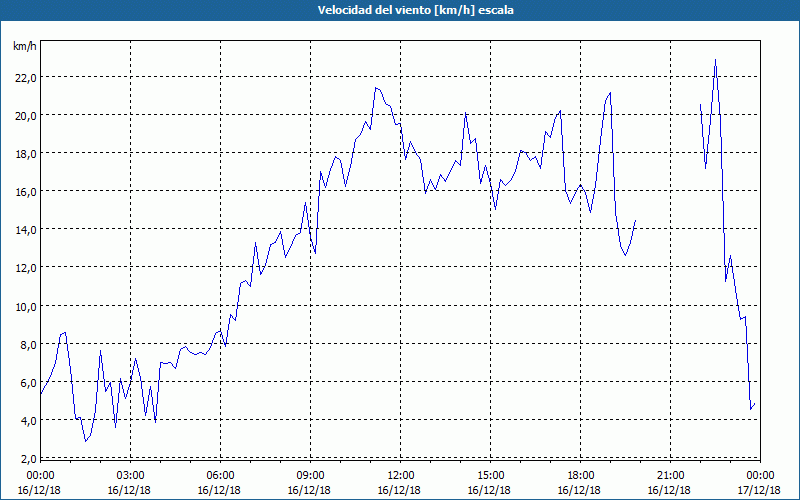Select the 16/12/18 date under 21:00
The height and width of the screenshot is (500, 800).
click(x=669, y=490)
